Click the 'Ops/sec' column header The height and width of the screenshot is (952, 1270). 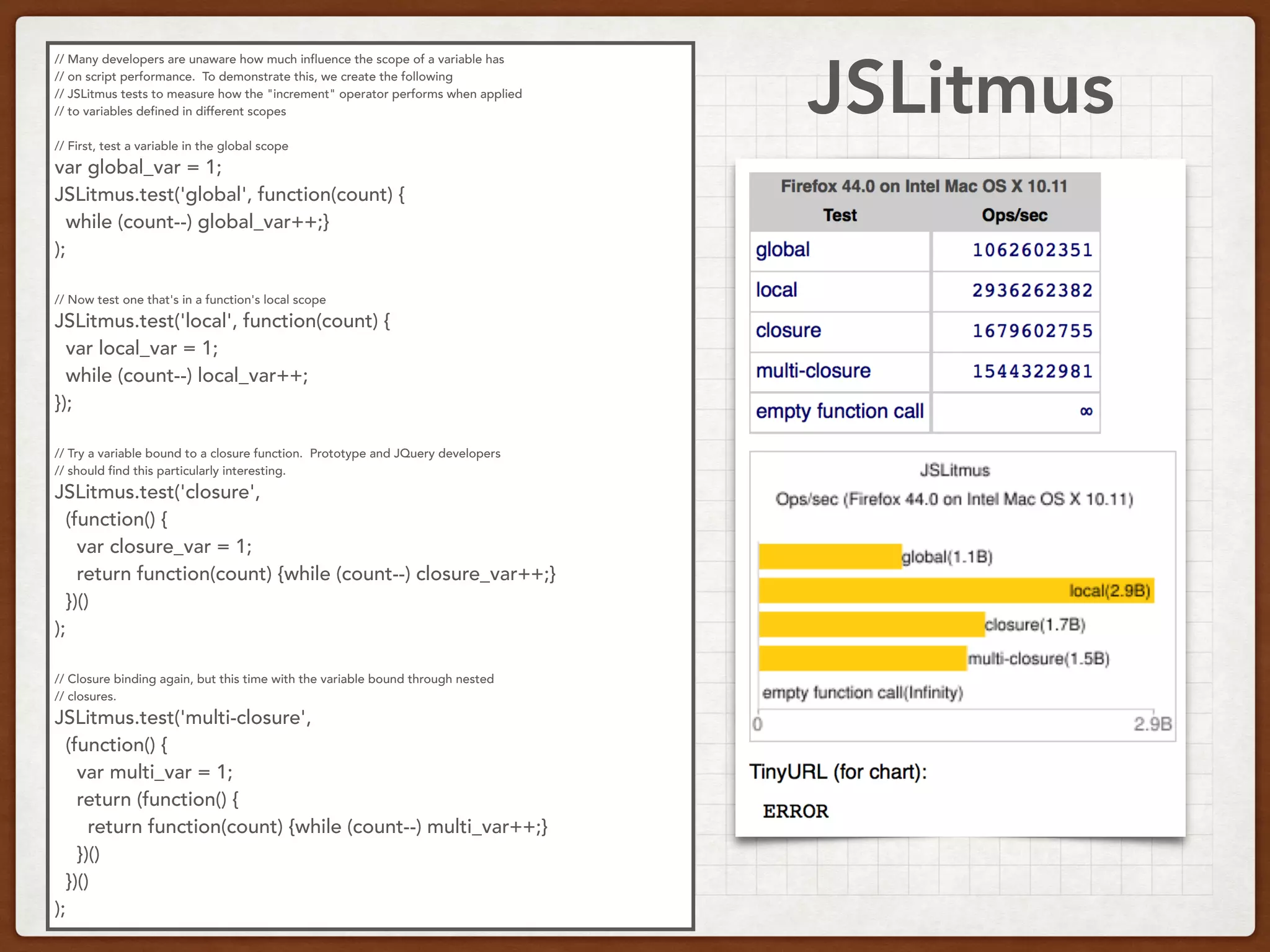tap(1015, 215)
